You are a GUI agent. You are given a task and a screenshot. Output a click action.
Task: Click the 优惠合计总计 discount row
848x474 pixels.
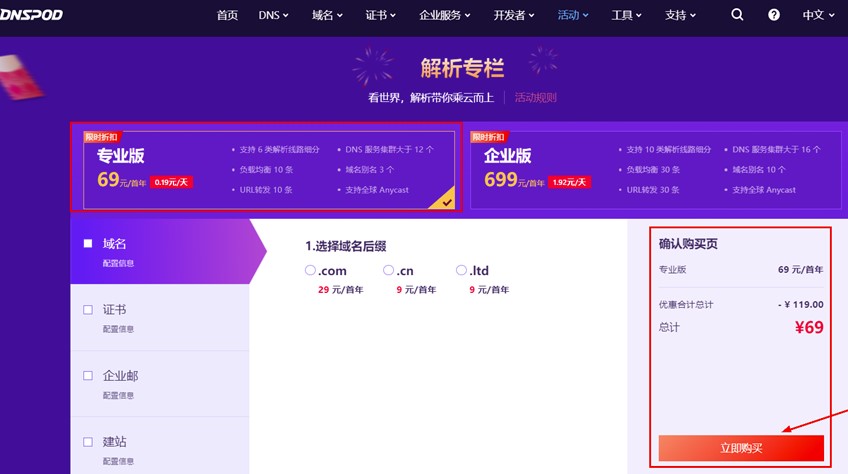(x=741, y=305)
